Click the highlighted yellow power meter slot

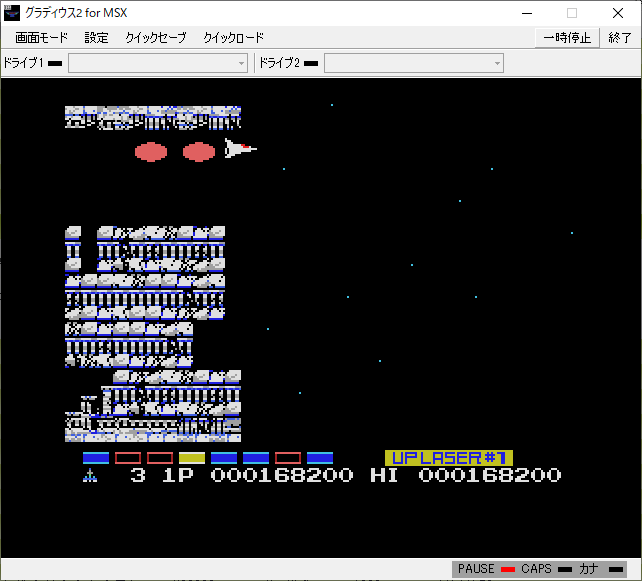192,458
